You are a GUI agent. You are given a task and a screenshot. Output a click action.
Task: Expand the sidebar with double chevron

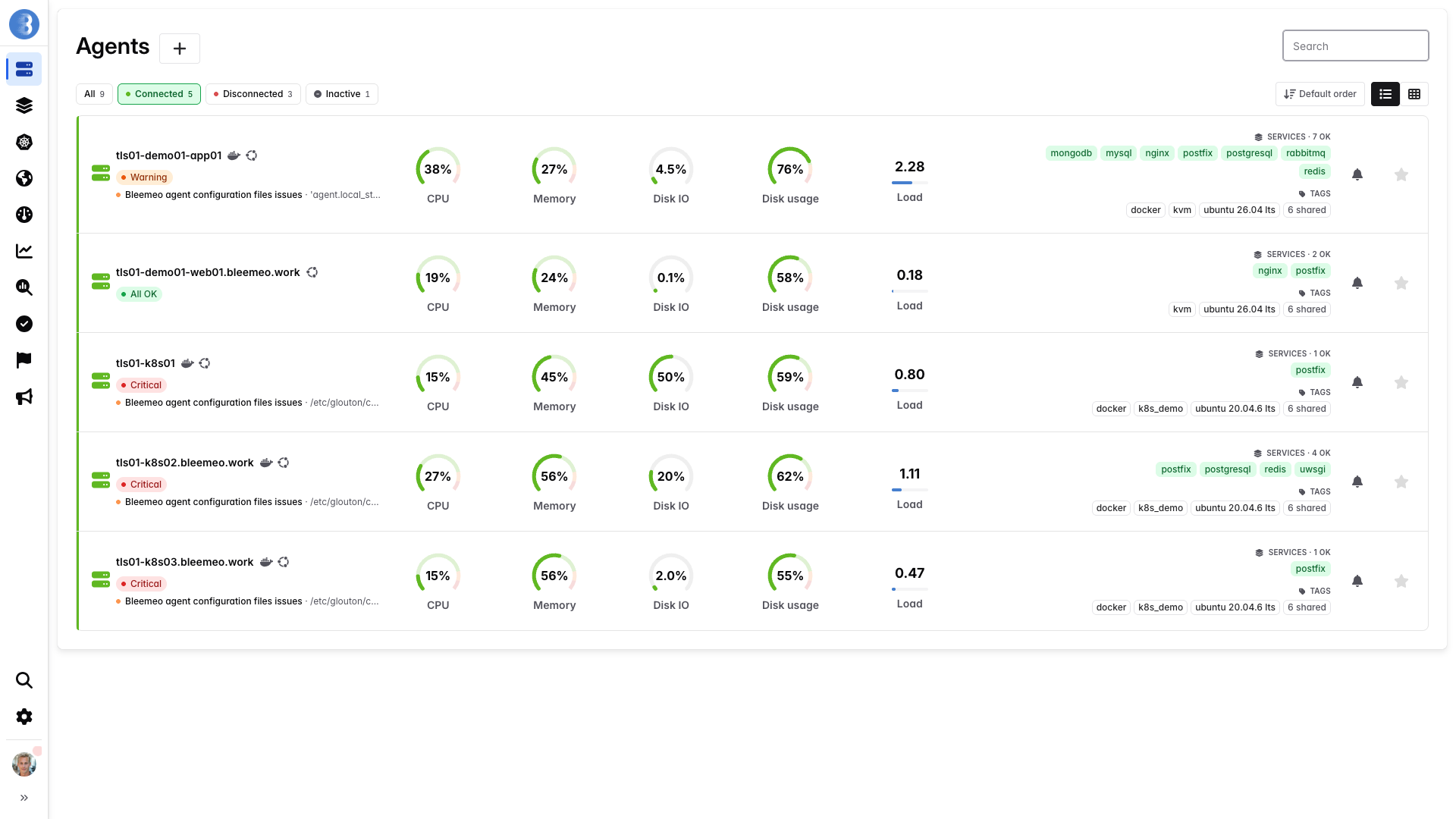point(24,798)
